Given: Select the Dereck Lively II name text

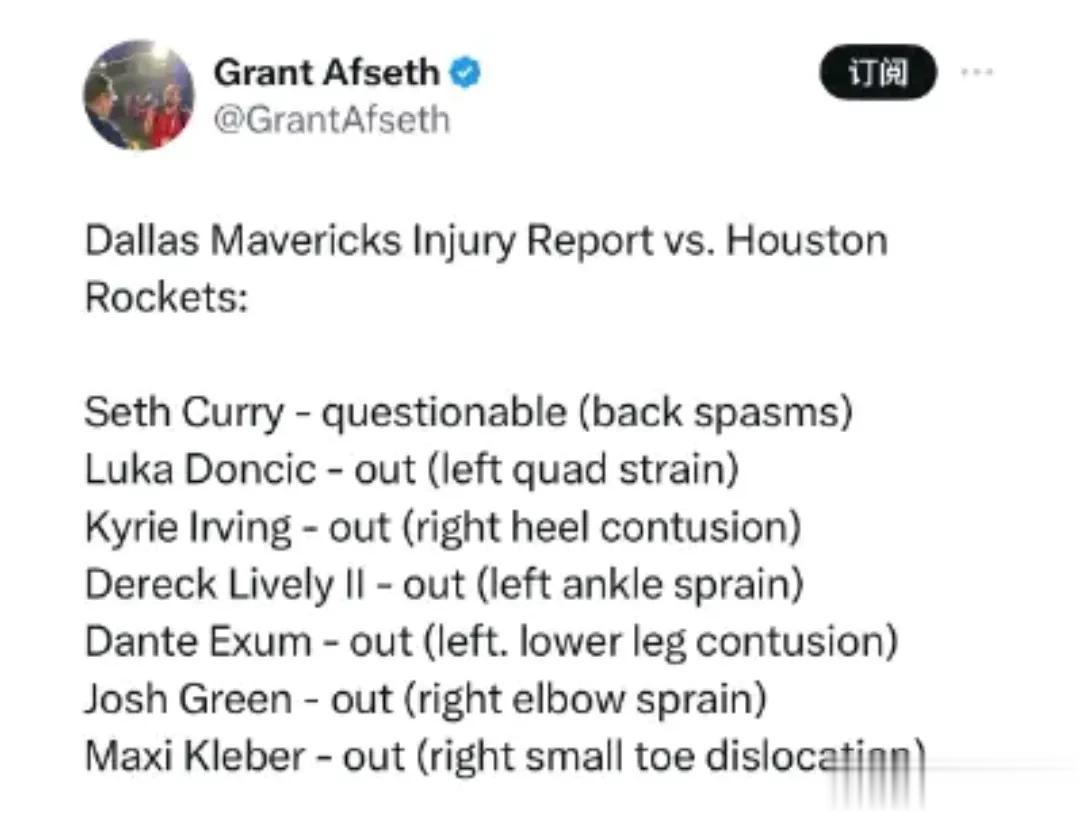Looking at the screenshot, I should pyautogui.click(x=225, y=585).
